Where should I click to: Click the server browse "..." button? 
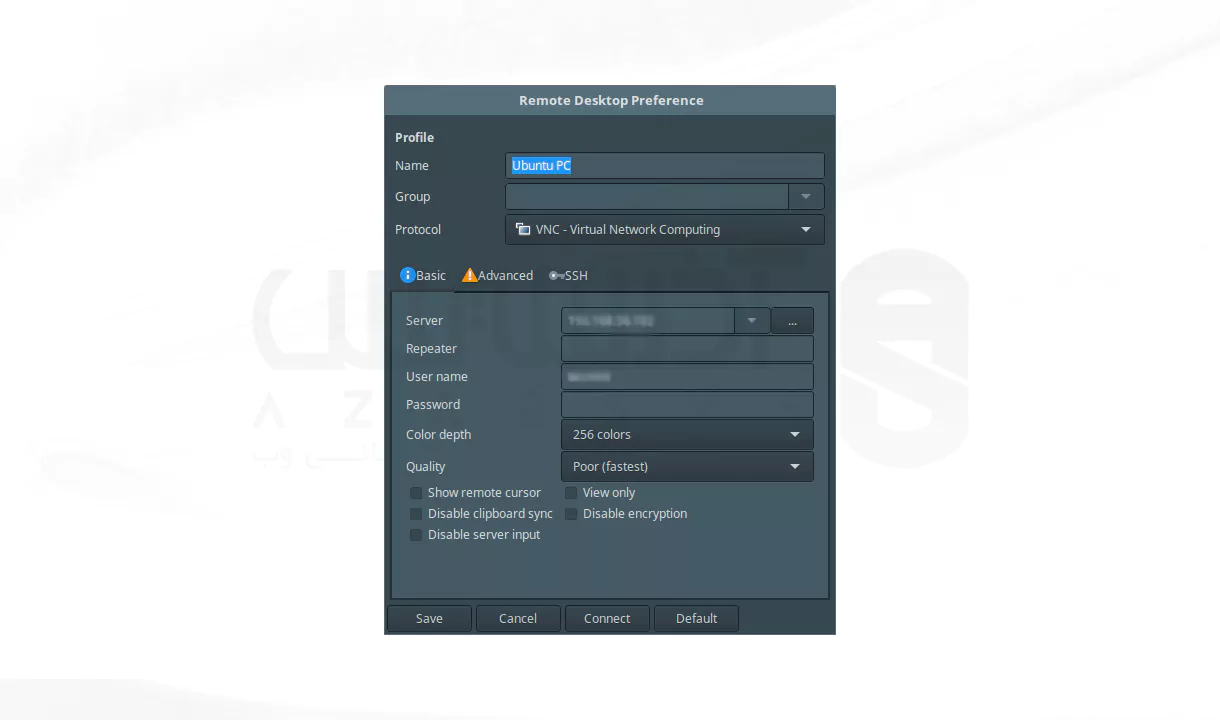click(x=792, y=321)
